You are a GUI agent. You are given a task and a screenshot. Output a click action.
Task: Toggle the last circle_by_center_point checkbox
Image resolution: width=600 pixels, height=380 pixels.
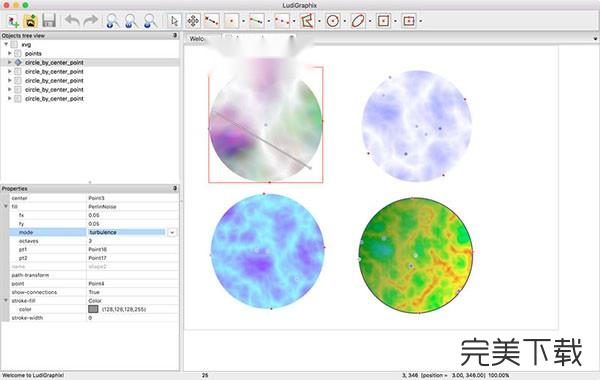[18, 99]
